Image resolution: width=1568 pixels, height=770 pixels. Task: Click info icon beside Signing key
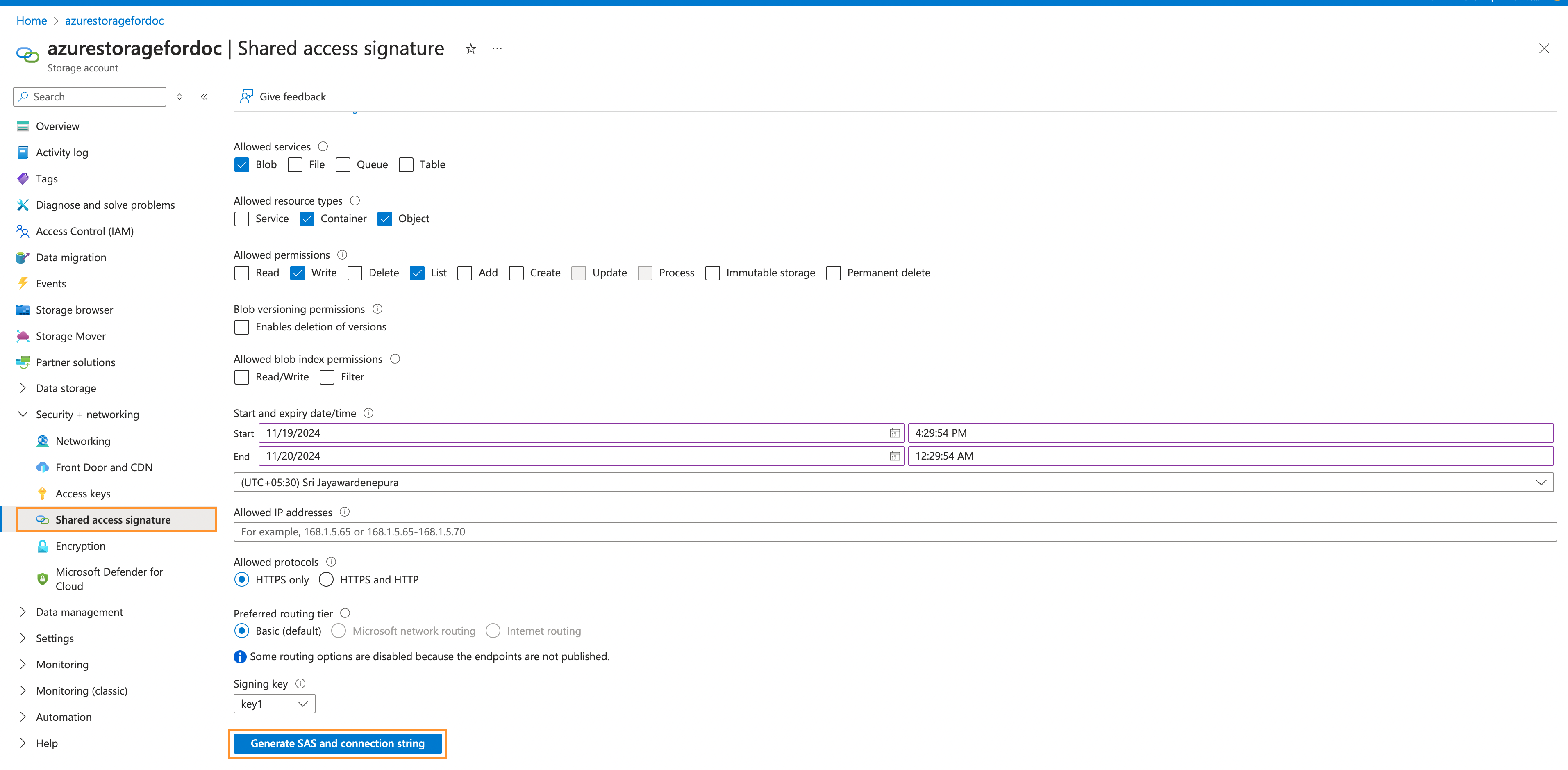(300, 683)
